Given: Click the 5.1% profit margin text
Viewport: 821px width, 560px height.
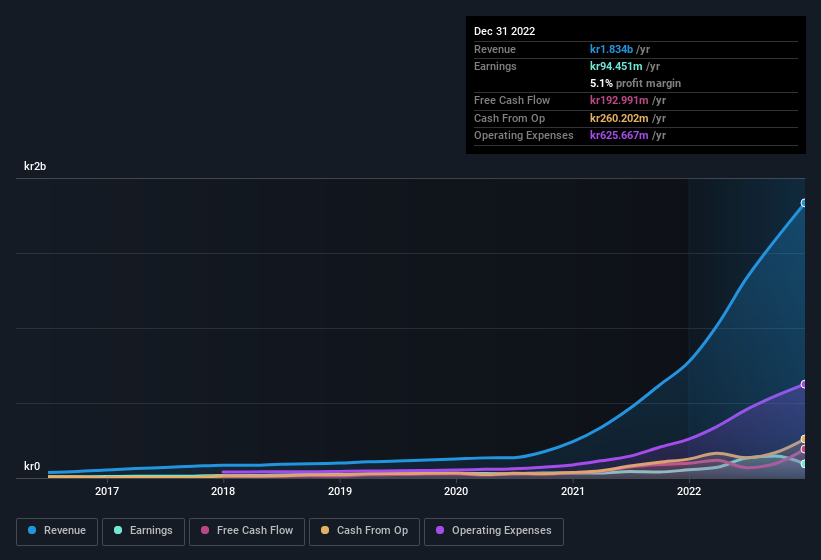Looking at the screenshot, I should pos(635,83).
